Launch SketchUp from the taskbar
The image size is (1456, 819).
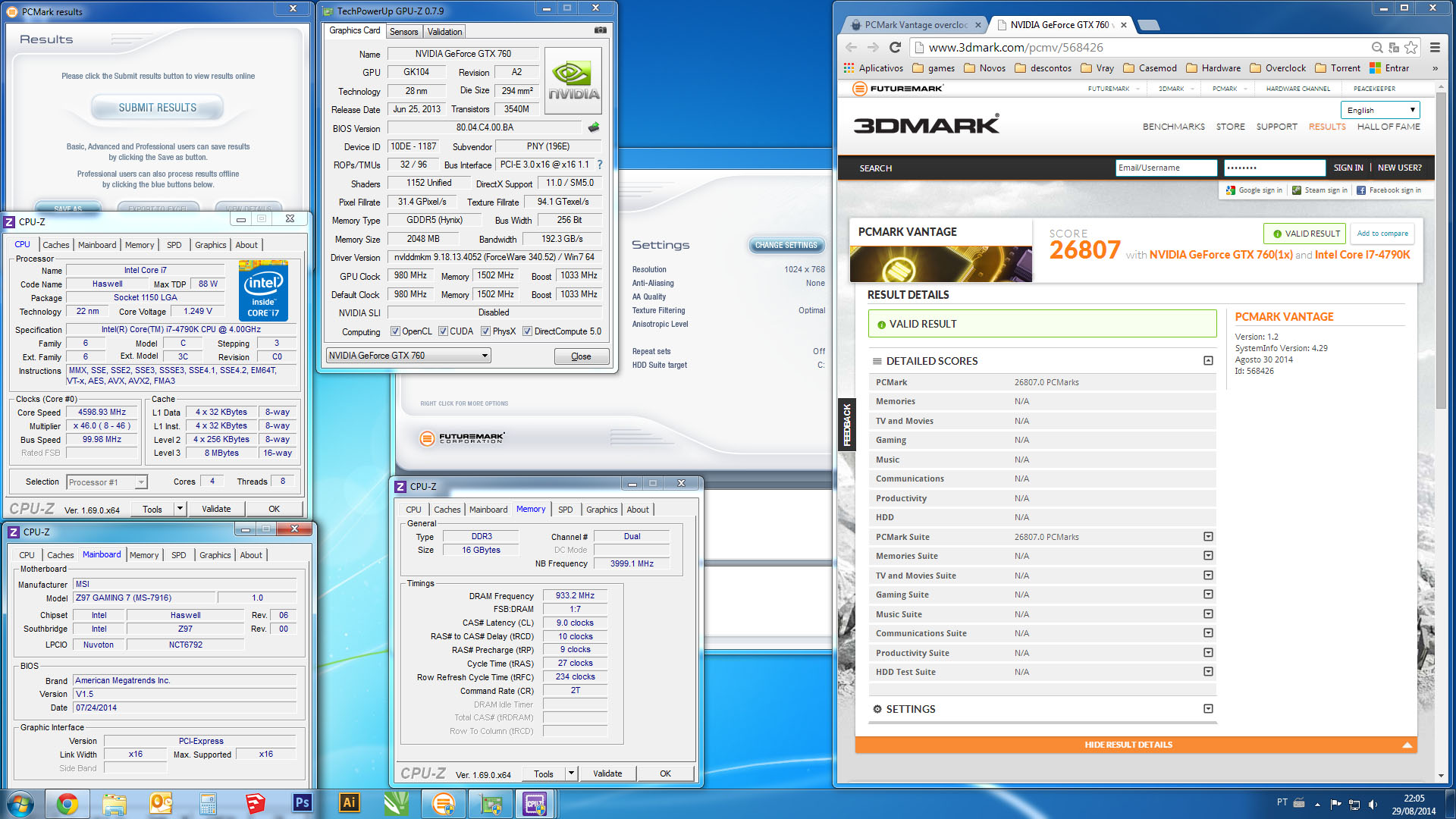[256, 804]
